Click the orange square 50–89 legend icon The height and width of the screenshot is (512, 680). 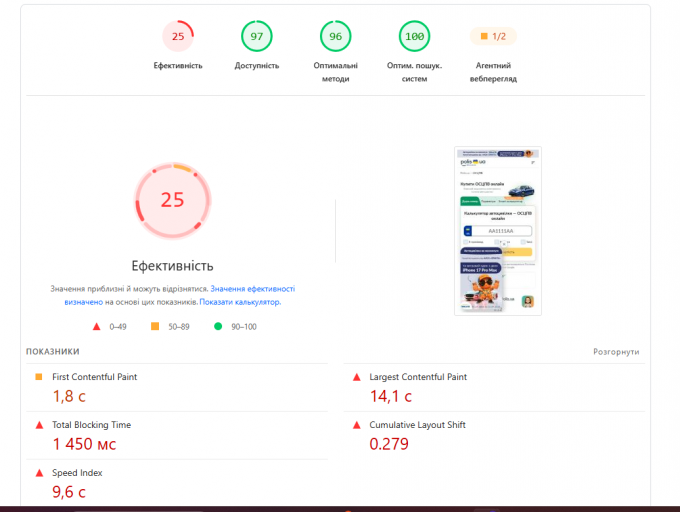155,326
